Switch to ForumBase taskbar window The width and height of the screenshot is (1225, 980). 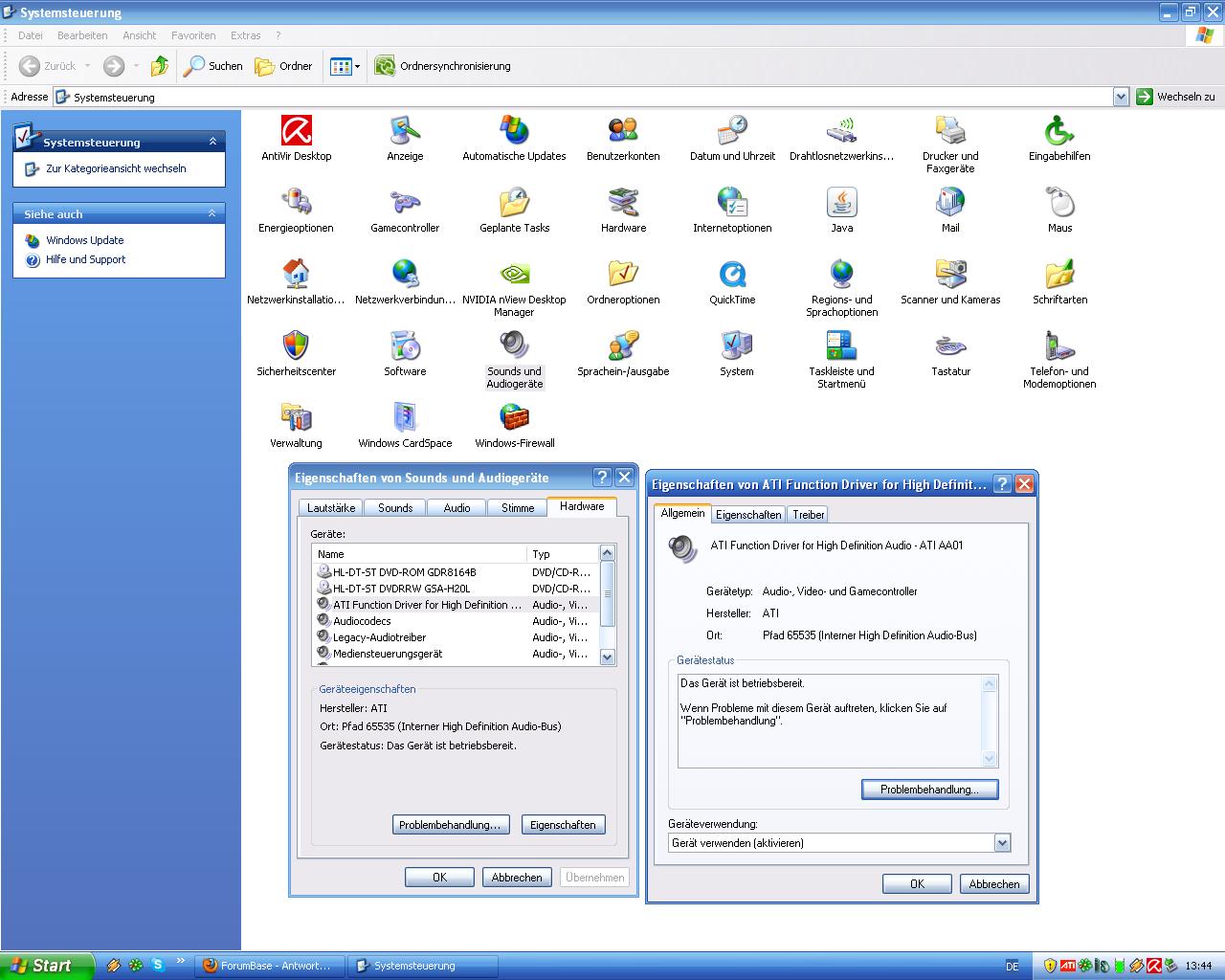(x=269, y=966)
